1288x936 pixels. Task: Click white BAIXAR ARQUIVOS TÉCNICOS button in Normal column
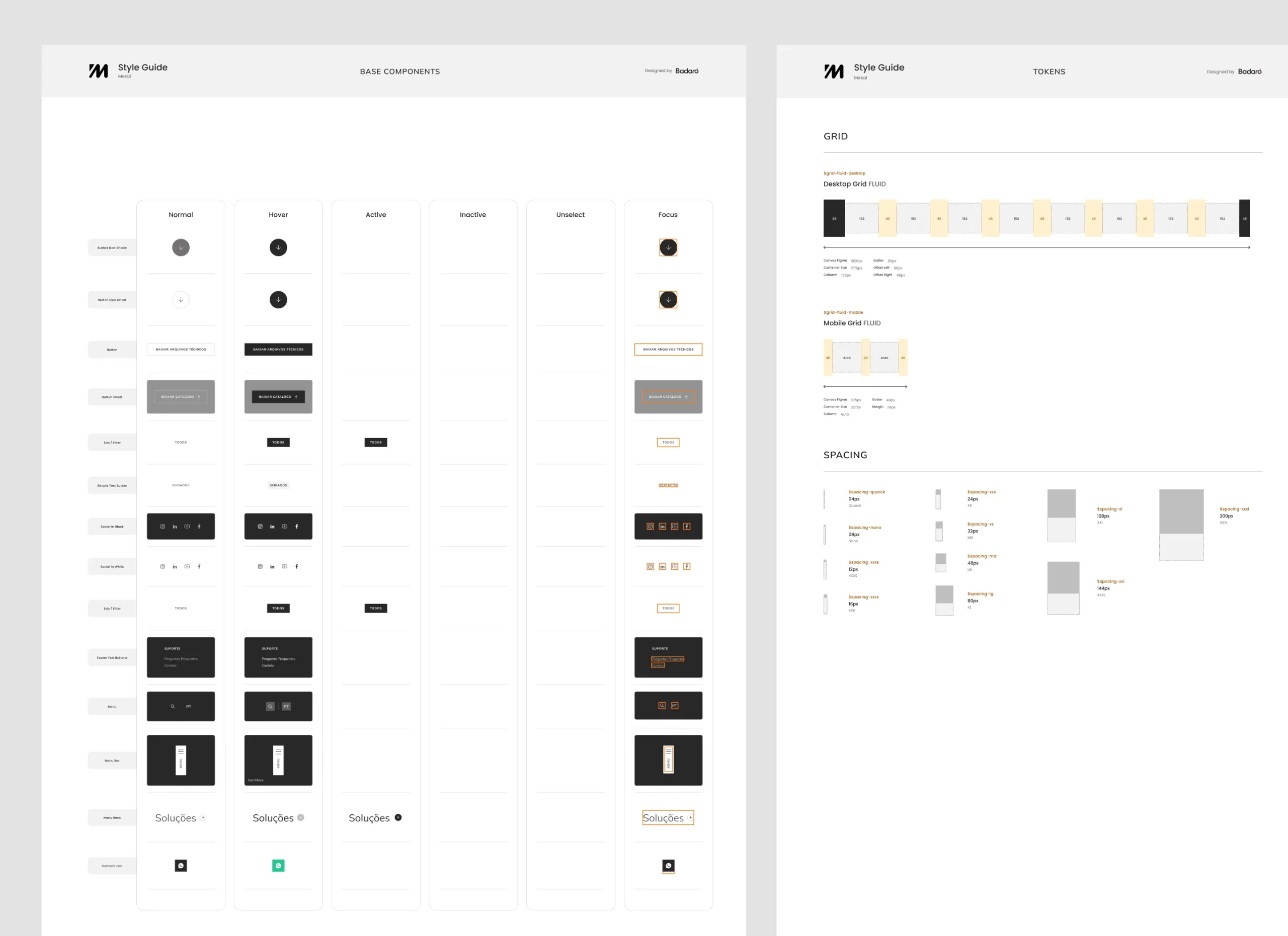[181, 350]
